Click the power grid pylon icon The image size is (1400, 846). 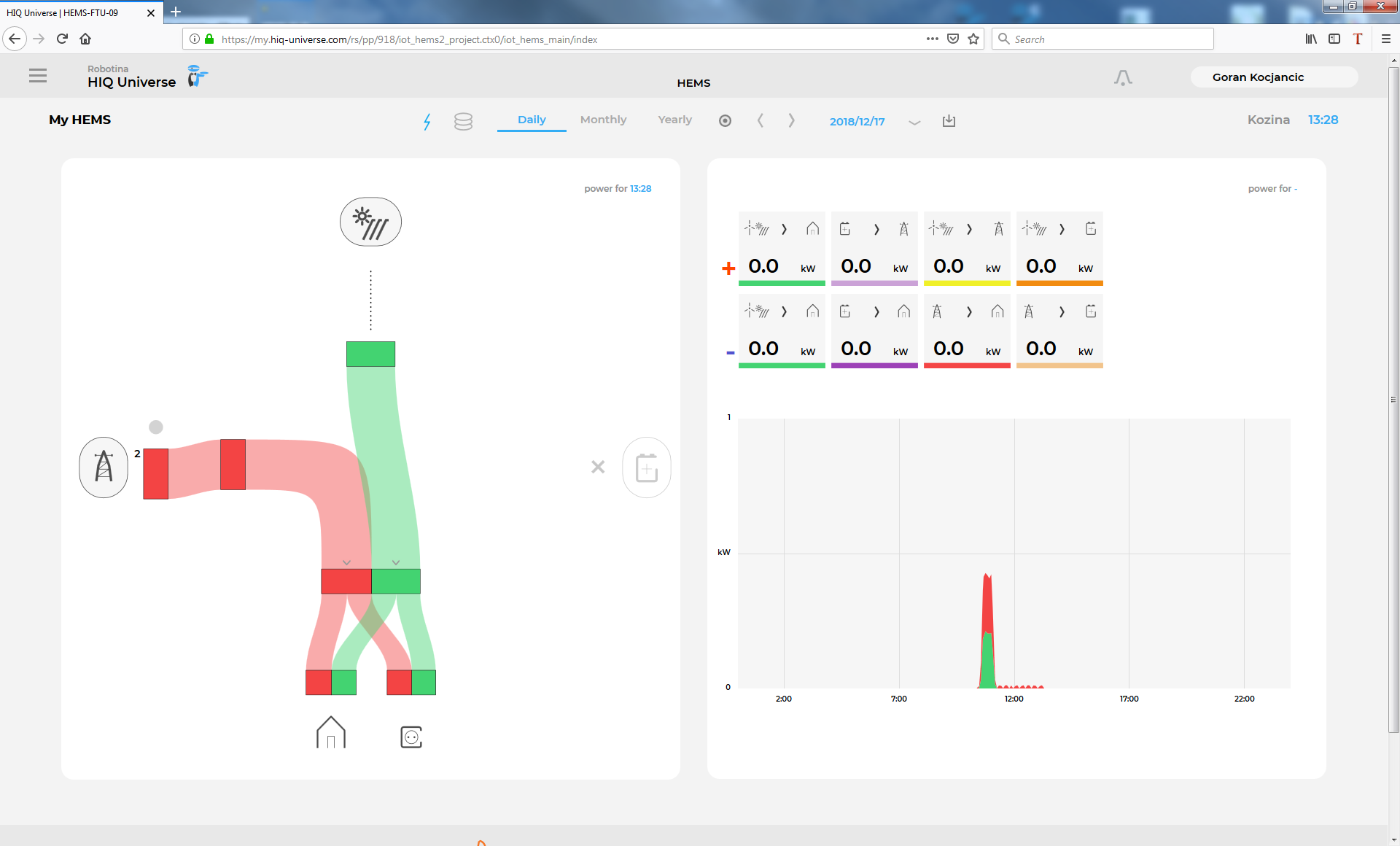point(104,467)
